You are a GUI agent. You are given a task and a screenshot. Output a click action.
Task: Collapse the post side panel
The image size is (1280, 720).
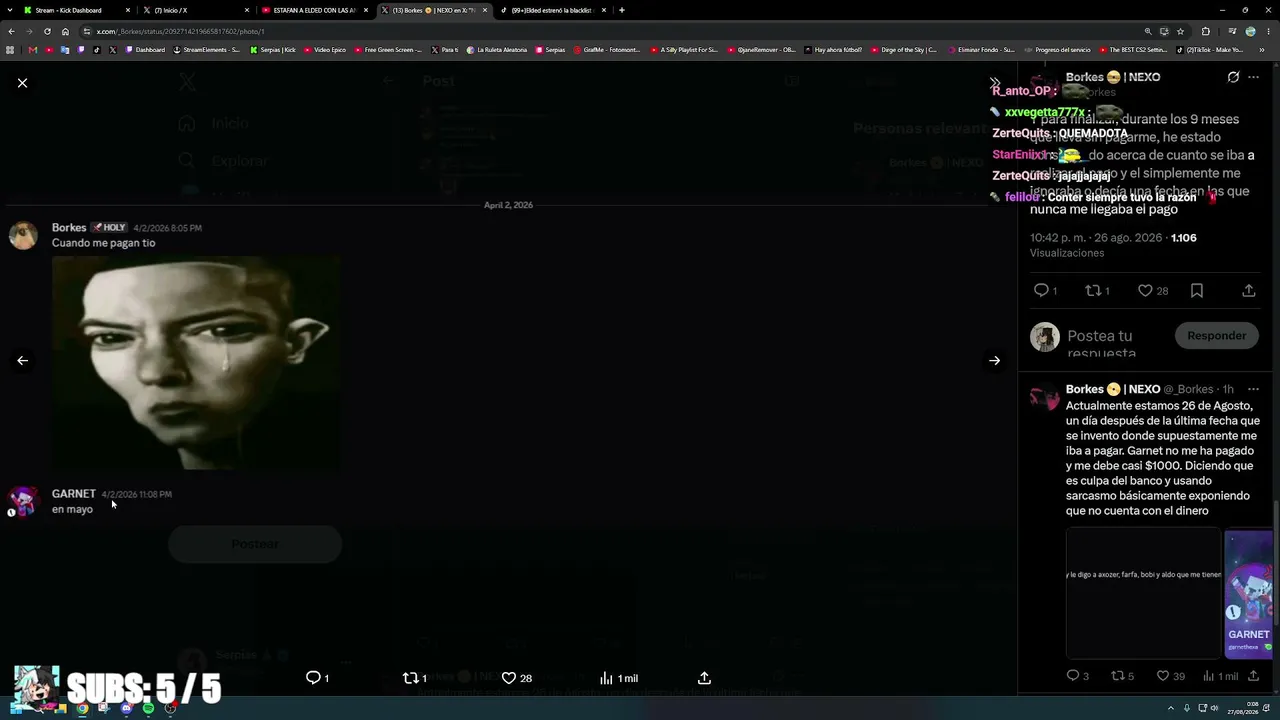pos(994,83)
